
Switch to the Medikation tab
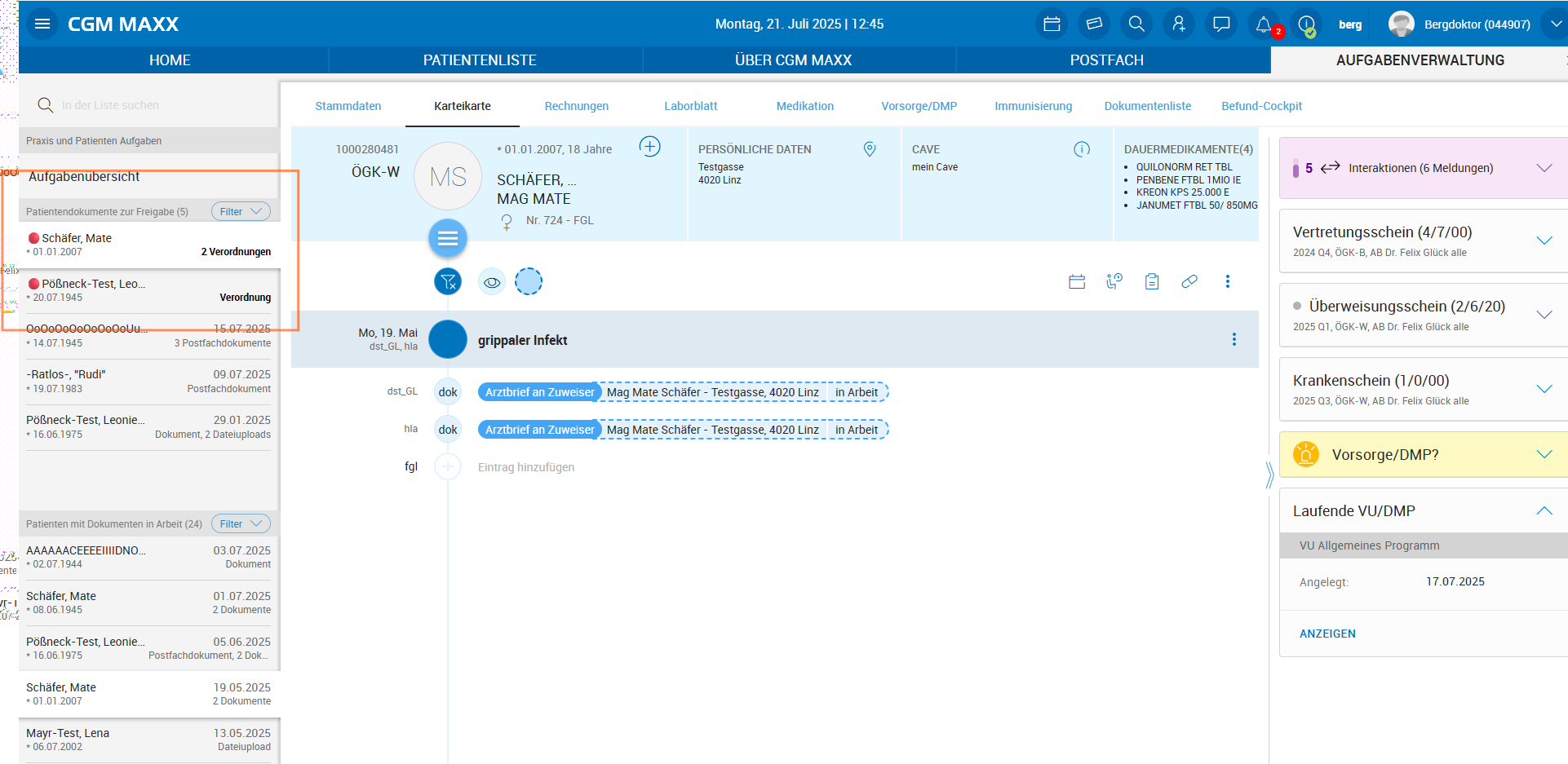coord(804,106)
